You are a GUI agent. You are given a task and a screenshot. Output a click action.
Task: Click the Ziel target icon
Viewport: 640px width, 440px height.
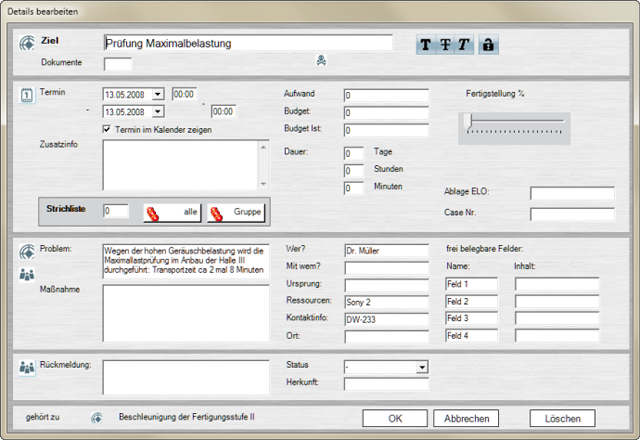(x=27, y=43)
